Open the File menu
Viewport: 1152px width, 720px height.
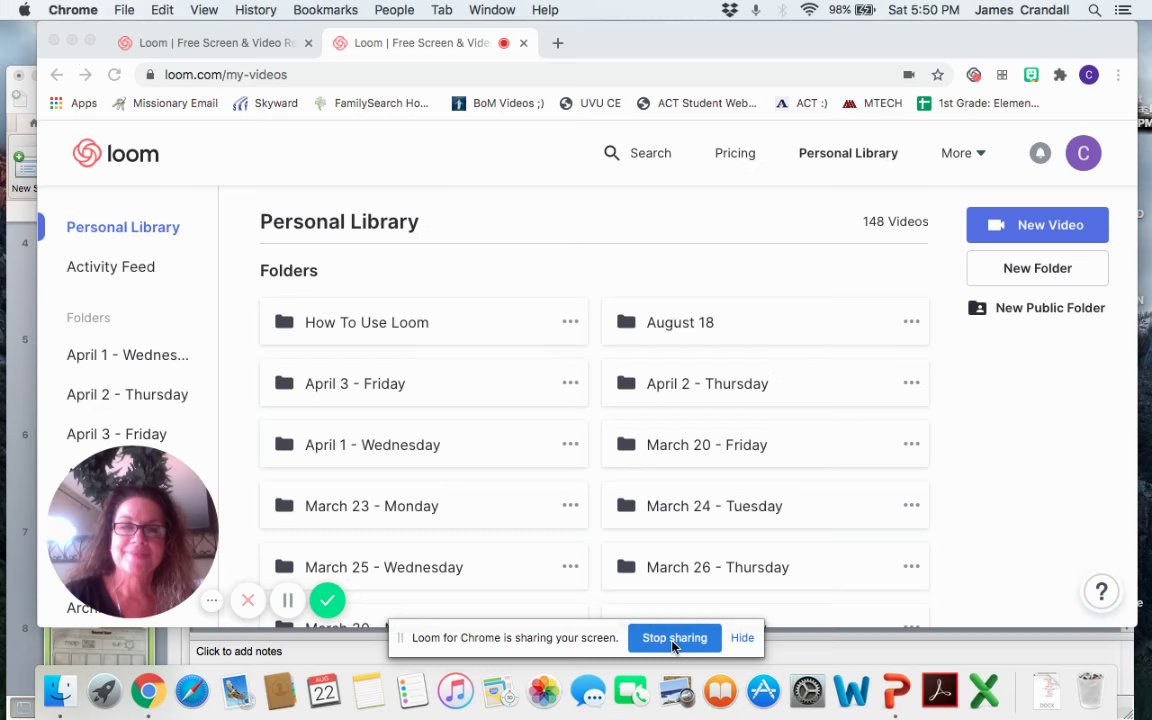123,10
